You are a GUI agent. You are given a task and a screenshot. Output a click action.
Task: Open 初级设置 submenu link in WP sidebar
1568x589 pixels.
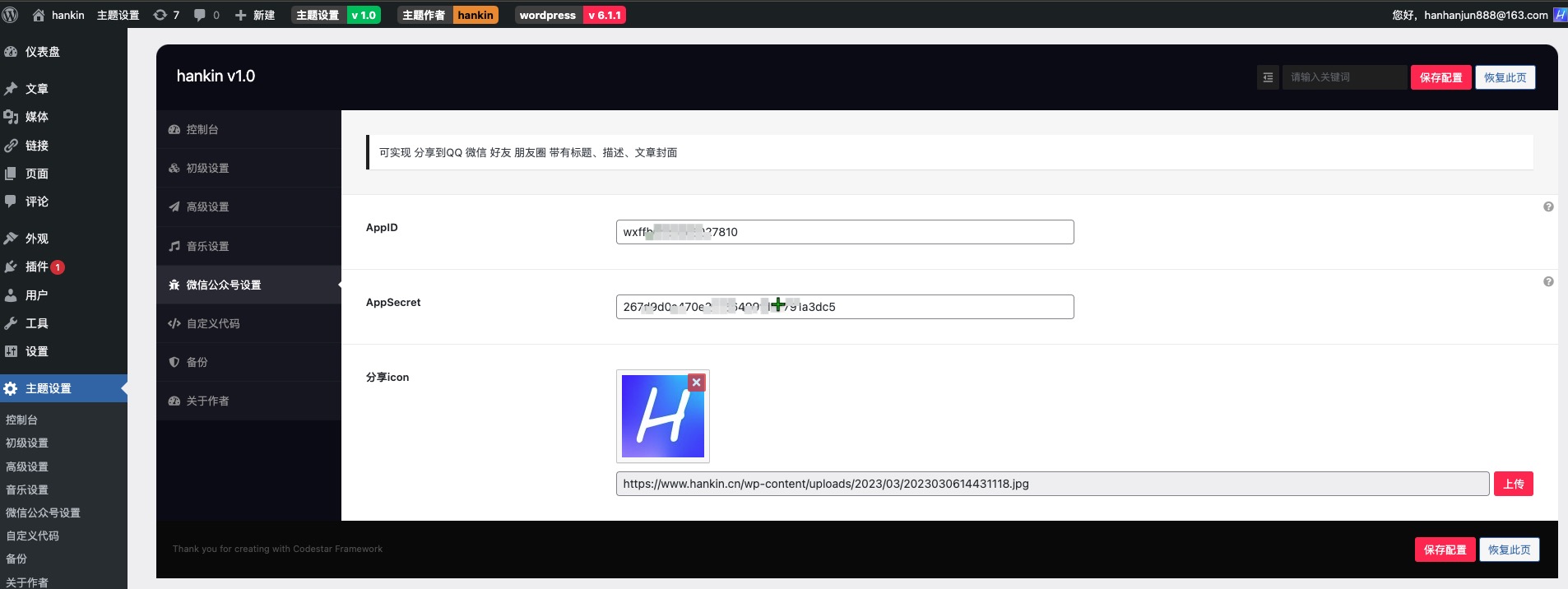click(x=27, y=443)
